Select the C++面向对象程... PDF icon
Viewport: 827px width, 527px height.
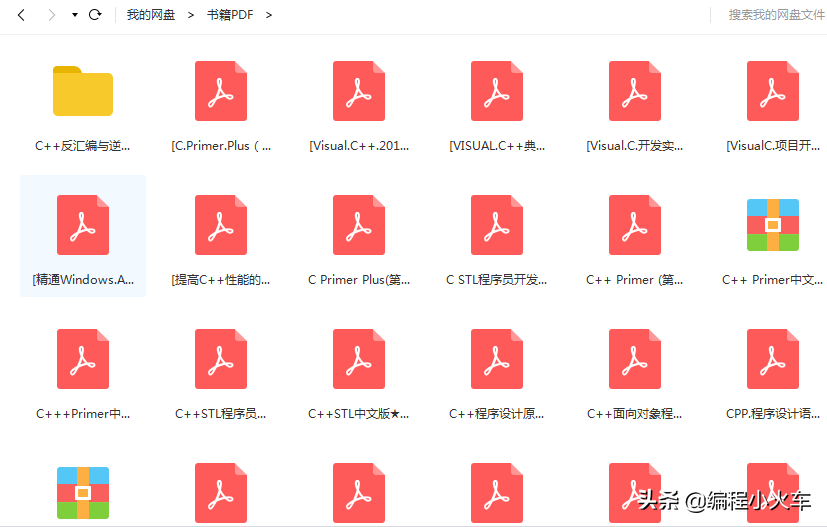(x=635, y=359)
